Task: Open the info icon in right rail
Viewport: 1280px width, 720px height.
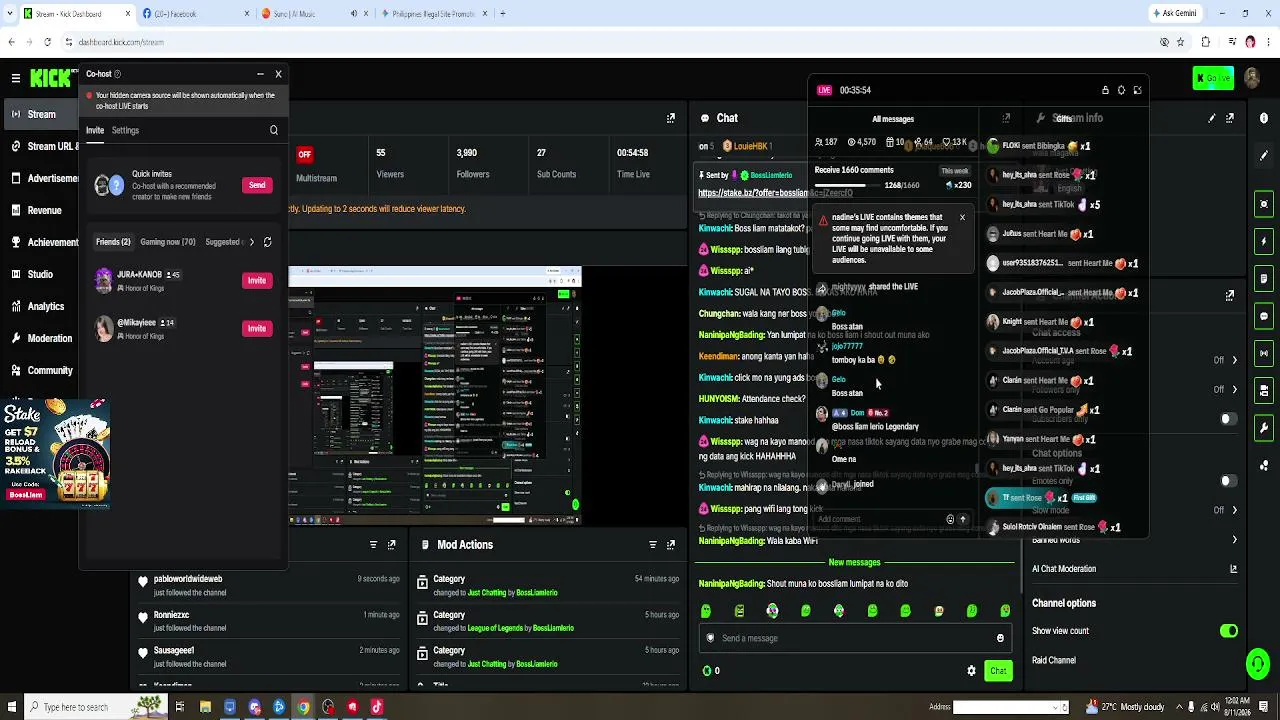Action: click(1264, 118)
